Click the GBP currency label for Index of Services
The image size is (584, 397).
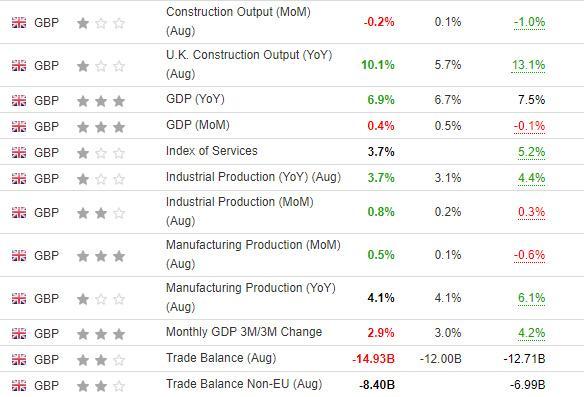coord(47,153)
